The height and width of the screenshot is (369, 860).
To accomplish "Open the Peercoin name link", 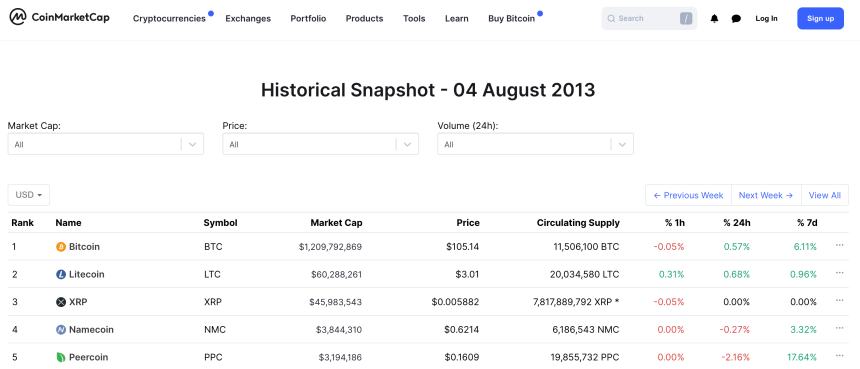I will (x=89, y=357).
